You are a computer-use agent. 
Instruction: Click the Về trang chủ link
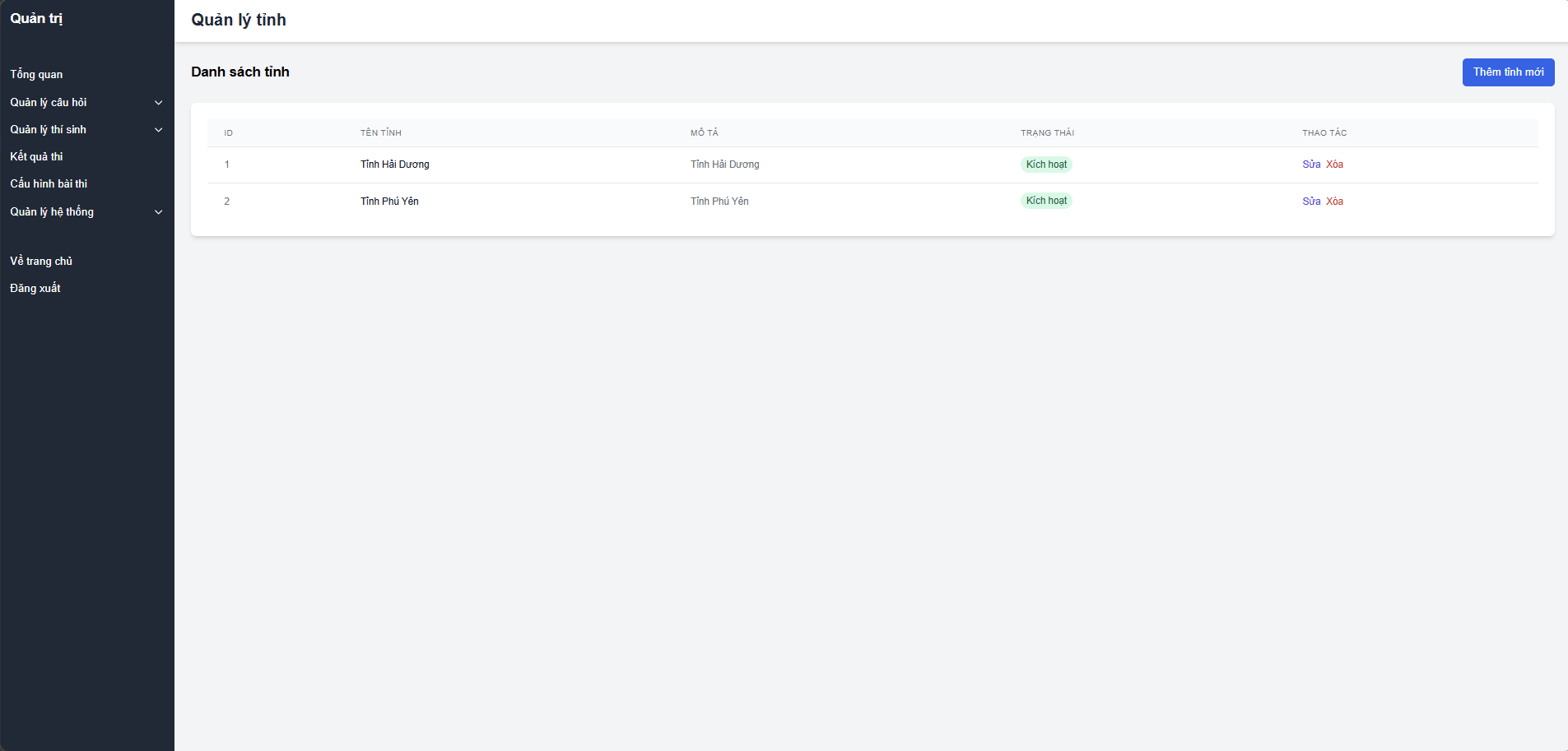(x=41, y=261)
